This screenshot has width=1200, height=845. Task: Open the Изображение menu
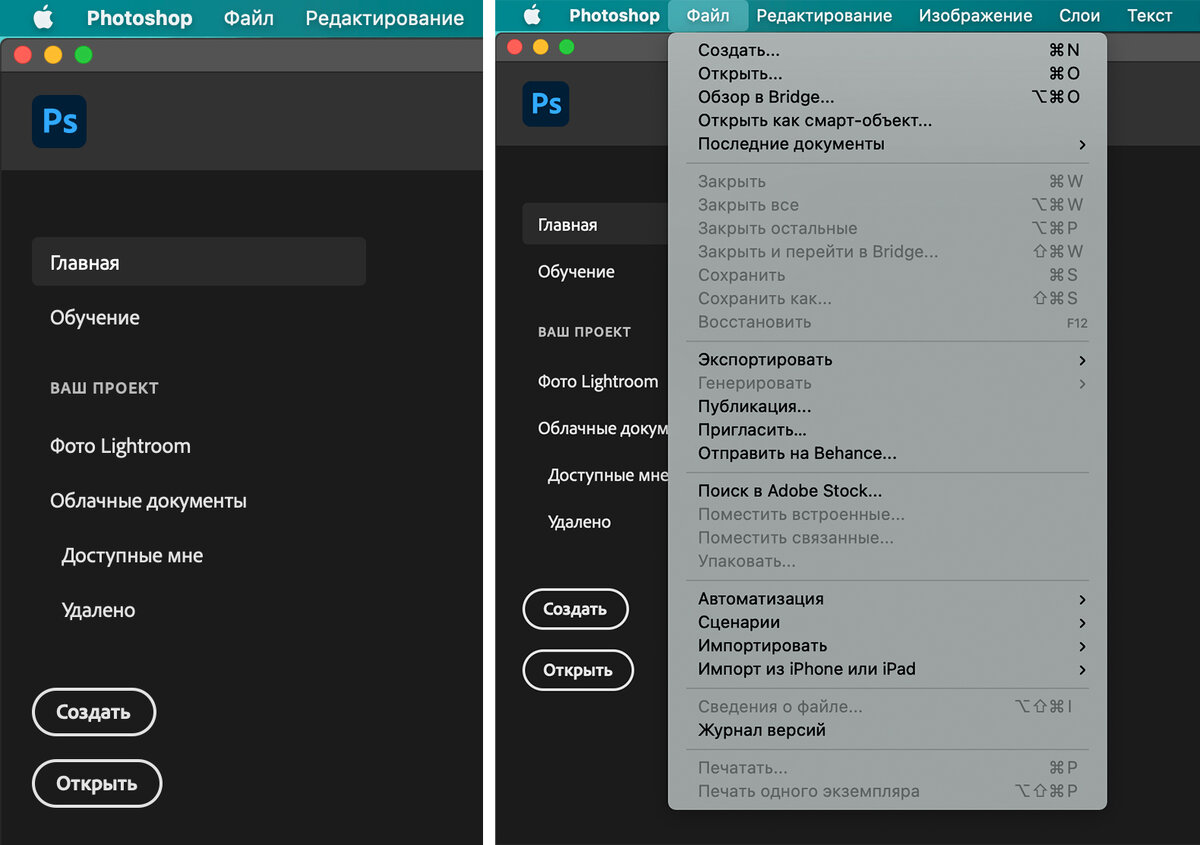(x=975, y=16)
